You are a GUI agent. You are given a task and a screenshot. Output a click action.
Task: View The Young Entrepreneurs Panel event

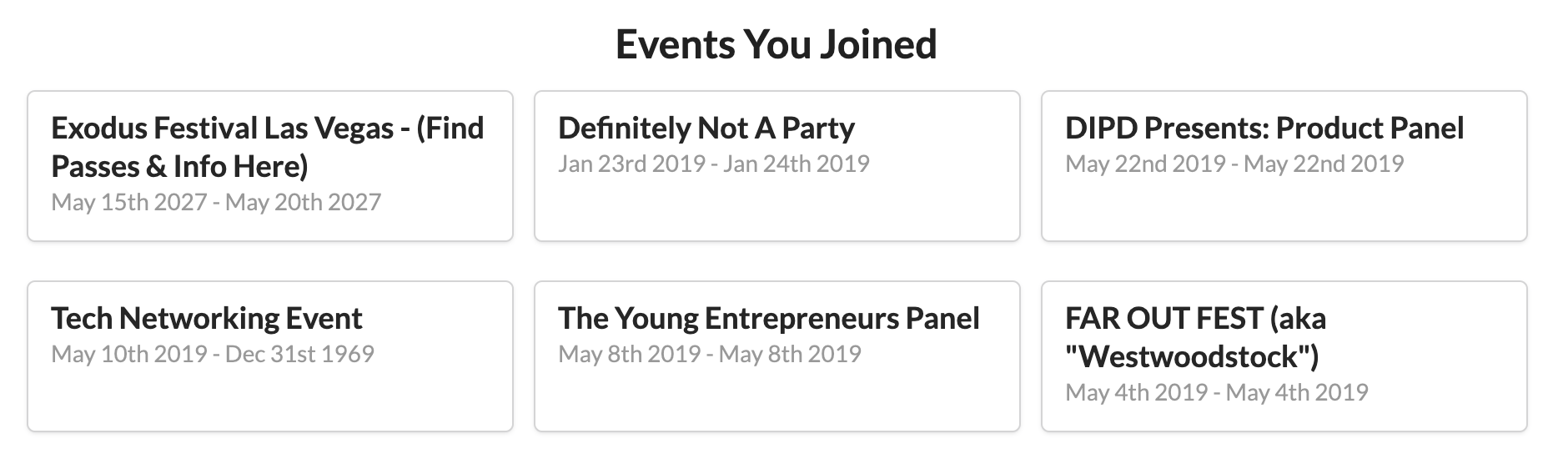(x=768, y=319)
